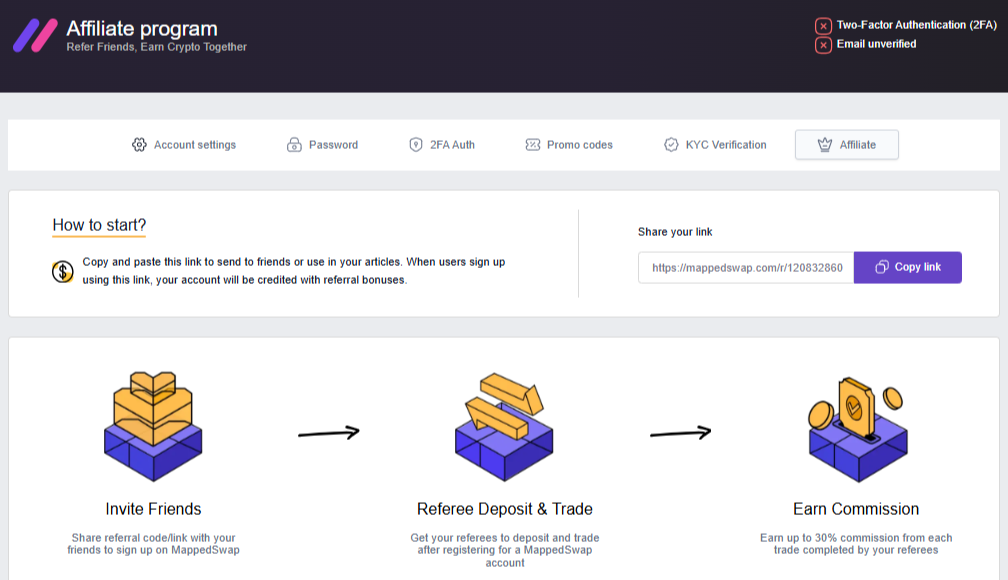This screenshot has width=1008, height=580.
Task: Click the KYC Verification checkmark icon
Action: pyautogui.click(x=671, y=145)
